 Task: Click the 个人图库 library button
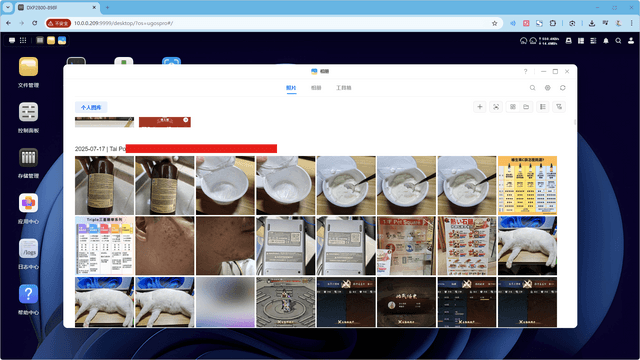coord(91,107)
